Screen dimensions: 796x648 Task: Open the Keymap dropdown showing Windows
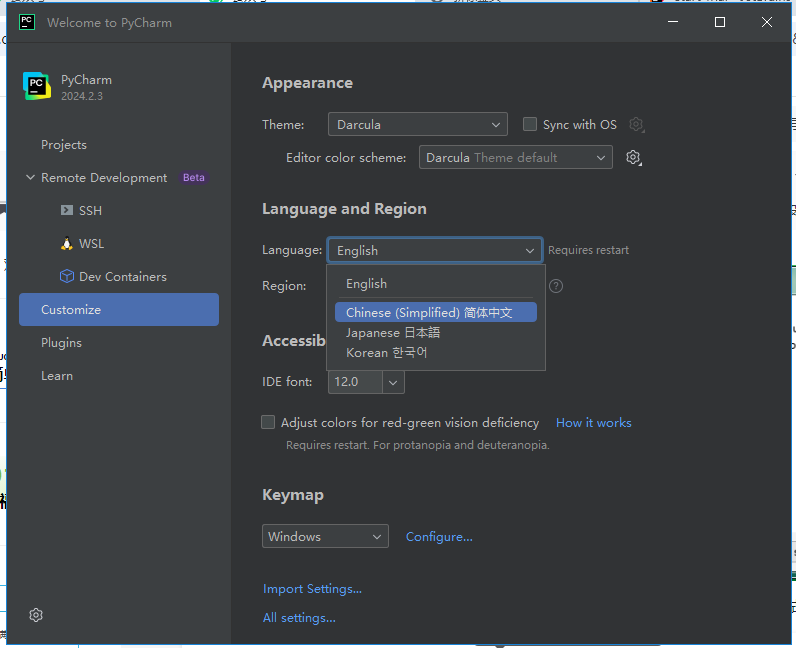325,536
